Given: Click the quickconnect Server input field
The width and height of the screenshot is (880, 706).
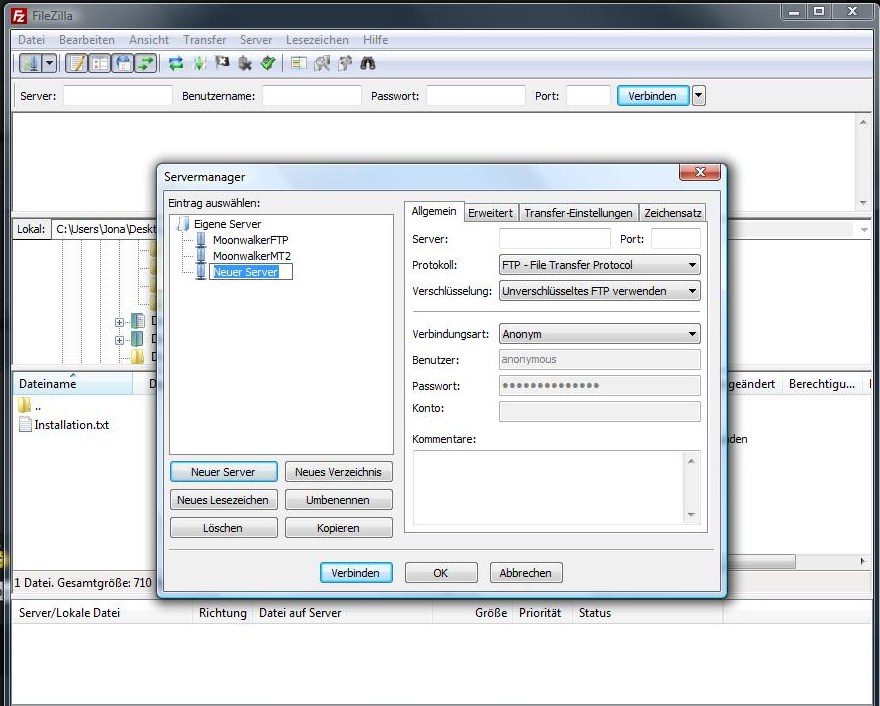Looking at the screenshot, I should (x=118, y=96).
